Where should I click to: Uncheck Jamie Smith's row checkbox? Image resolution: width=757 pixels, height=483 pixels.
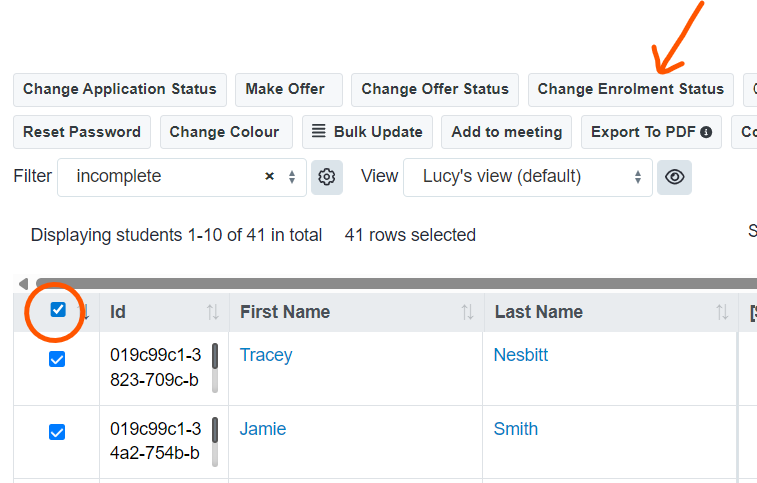click(57, 432)
